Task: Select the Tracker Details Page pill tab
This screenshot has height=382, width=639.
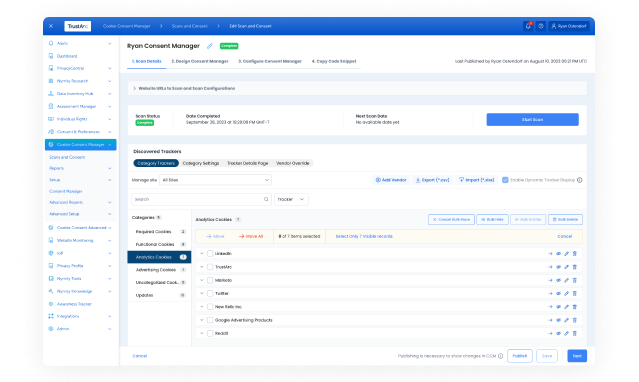Action: click(x=247, y=163)
